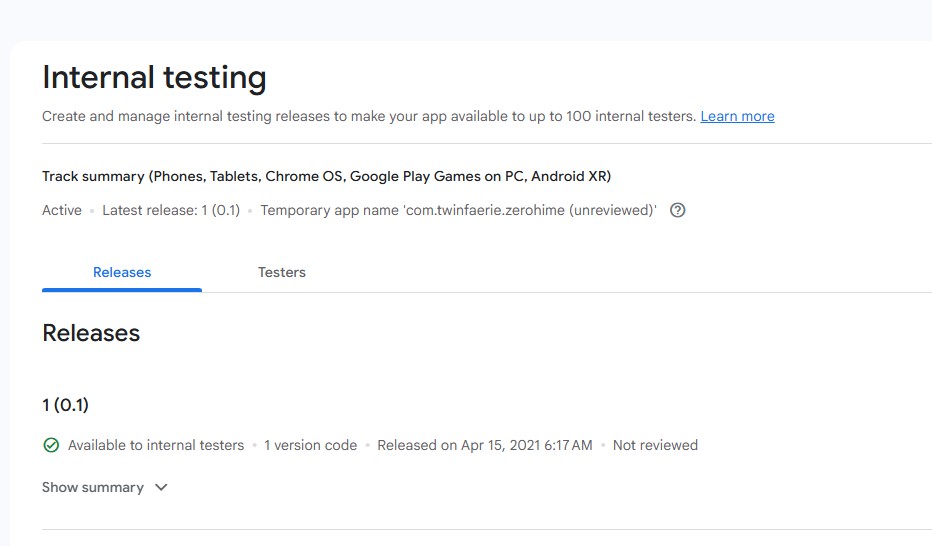Expand the Show summary chevron arrow

pyautogui.click(x=161, y=487)
